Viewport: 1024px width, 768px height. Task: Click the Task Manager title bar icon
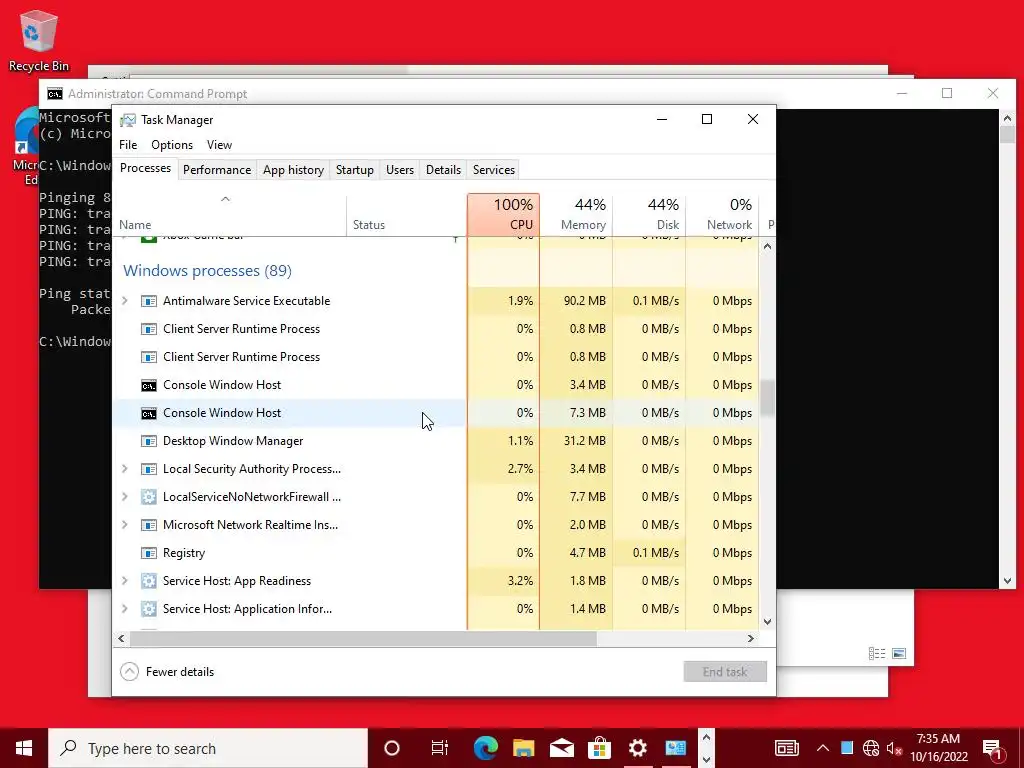(128, 120)
